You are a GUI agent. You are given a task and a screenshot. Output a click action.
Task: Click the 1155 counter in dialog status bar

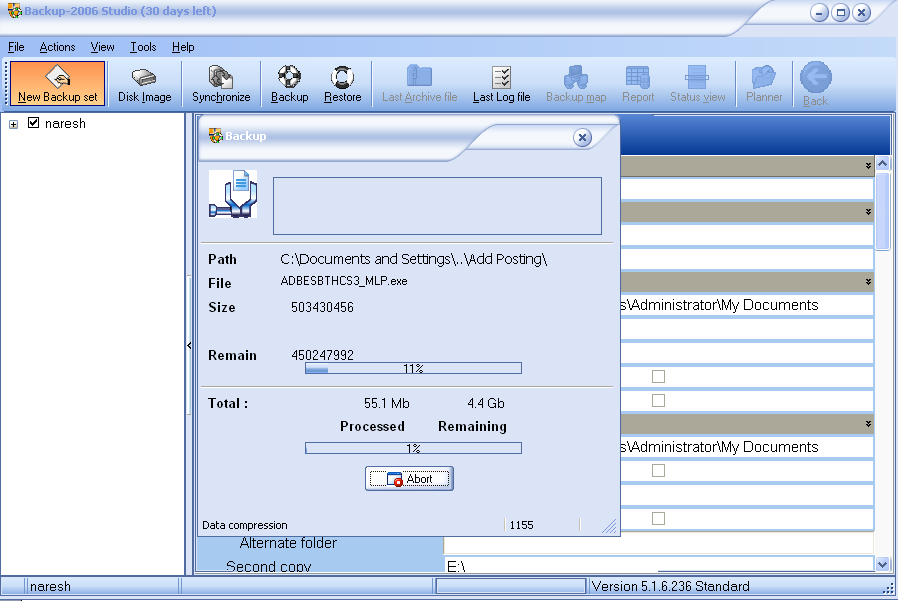521,525
